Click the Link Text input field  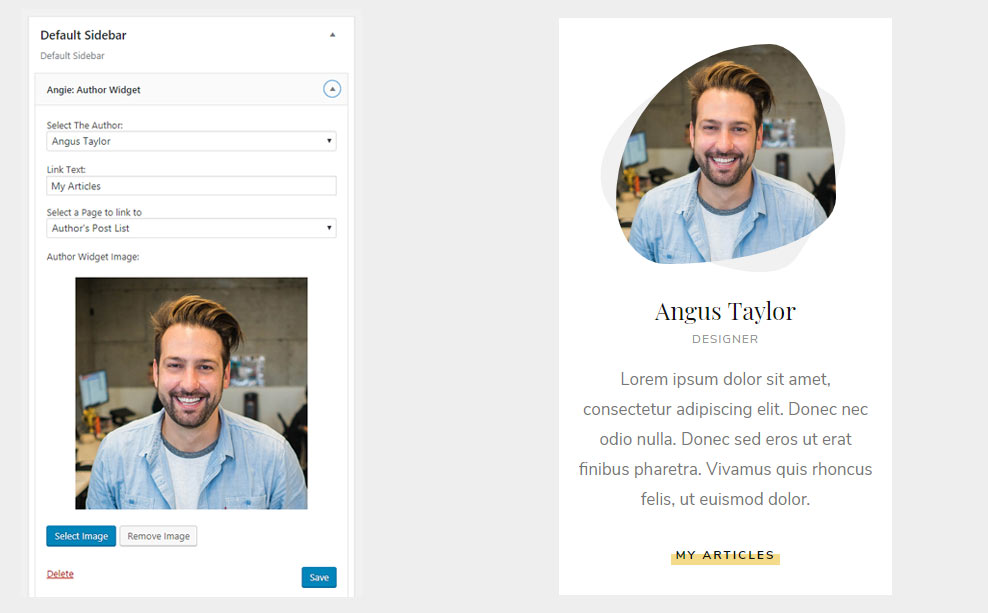point(191,186)
